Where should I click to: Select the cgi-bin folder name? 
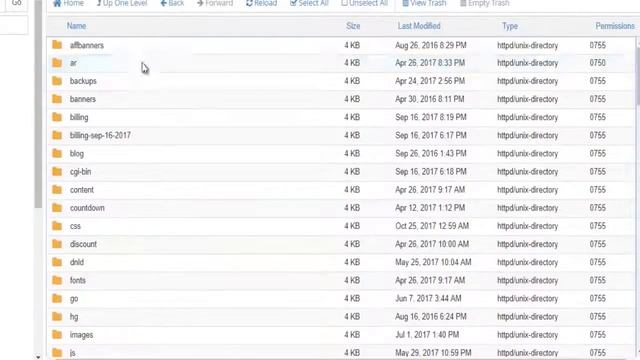pos(80,172)
